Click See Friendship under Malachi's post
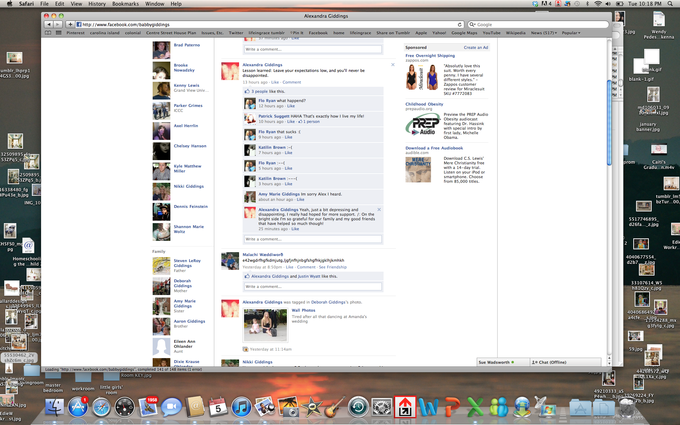This screenshot has width=680, height=425. (333, 267)
